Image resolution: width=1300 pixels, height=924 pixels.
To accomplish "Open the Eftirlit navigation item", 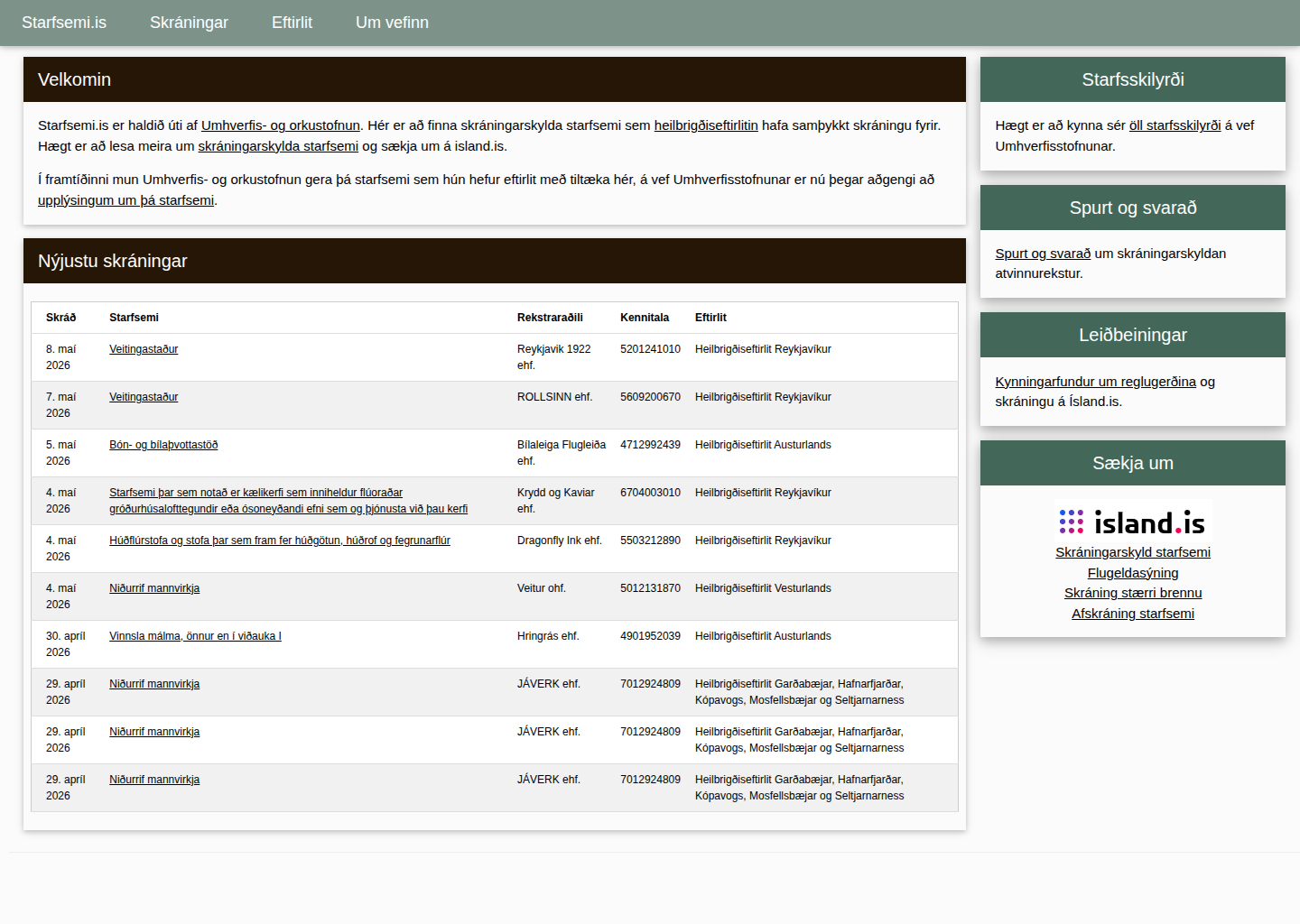I will tap(292, 23).
